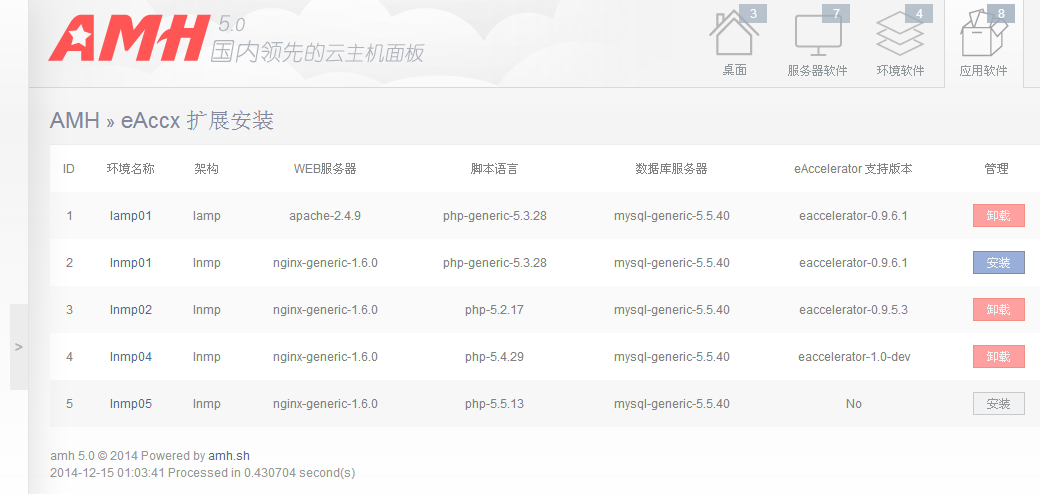This screenshot has width=1040, height=494.
Task: Click the AMH star logo
Action: point(126,39)
